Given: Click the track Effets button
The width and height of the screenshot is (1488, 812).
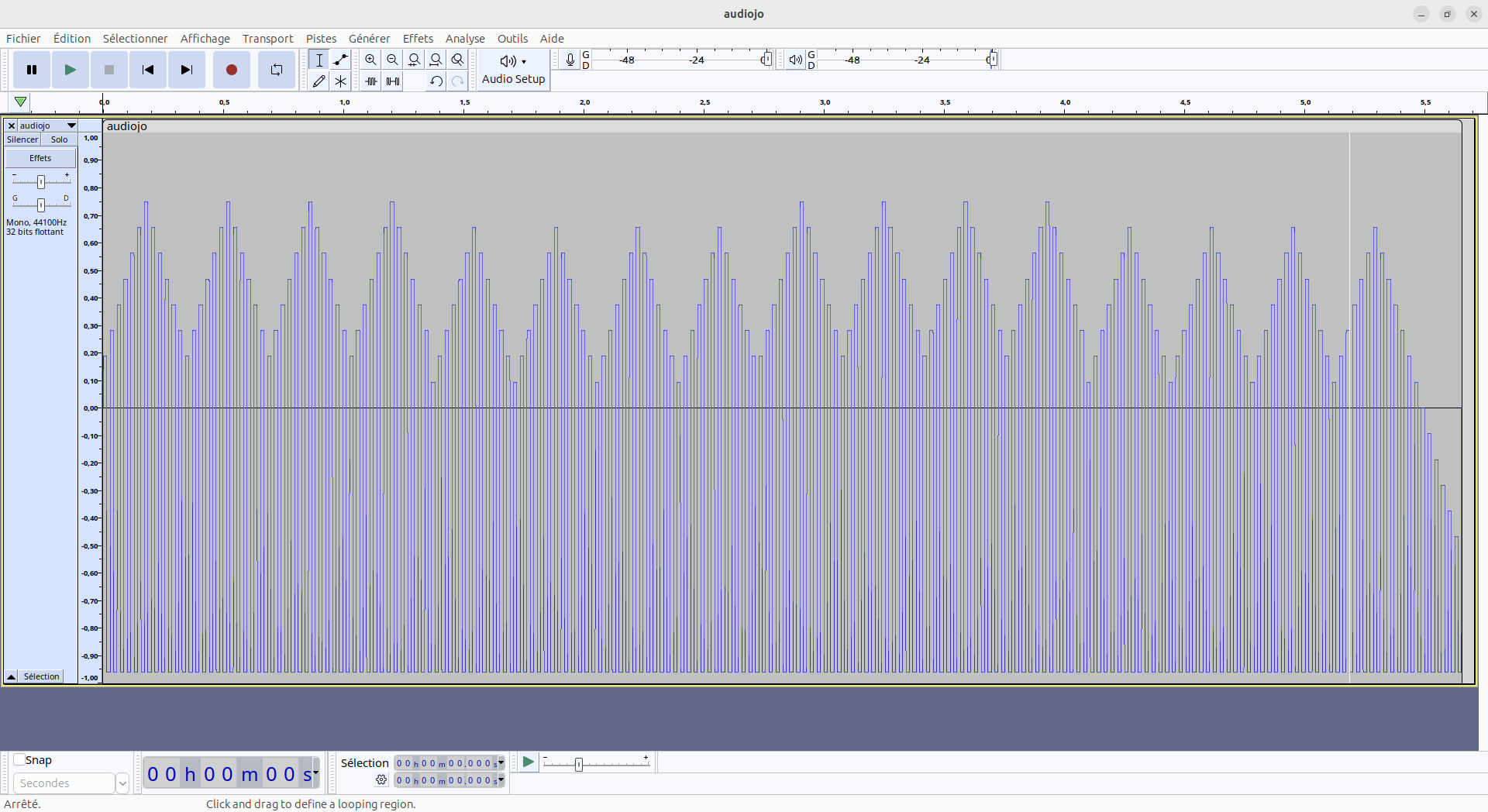Looking at the screenshot, I should click(40, 158).
